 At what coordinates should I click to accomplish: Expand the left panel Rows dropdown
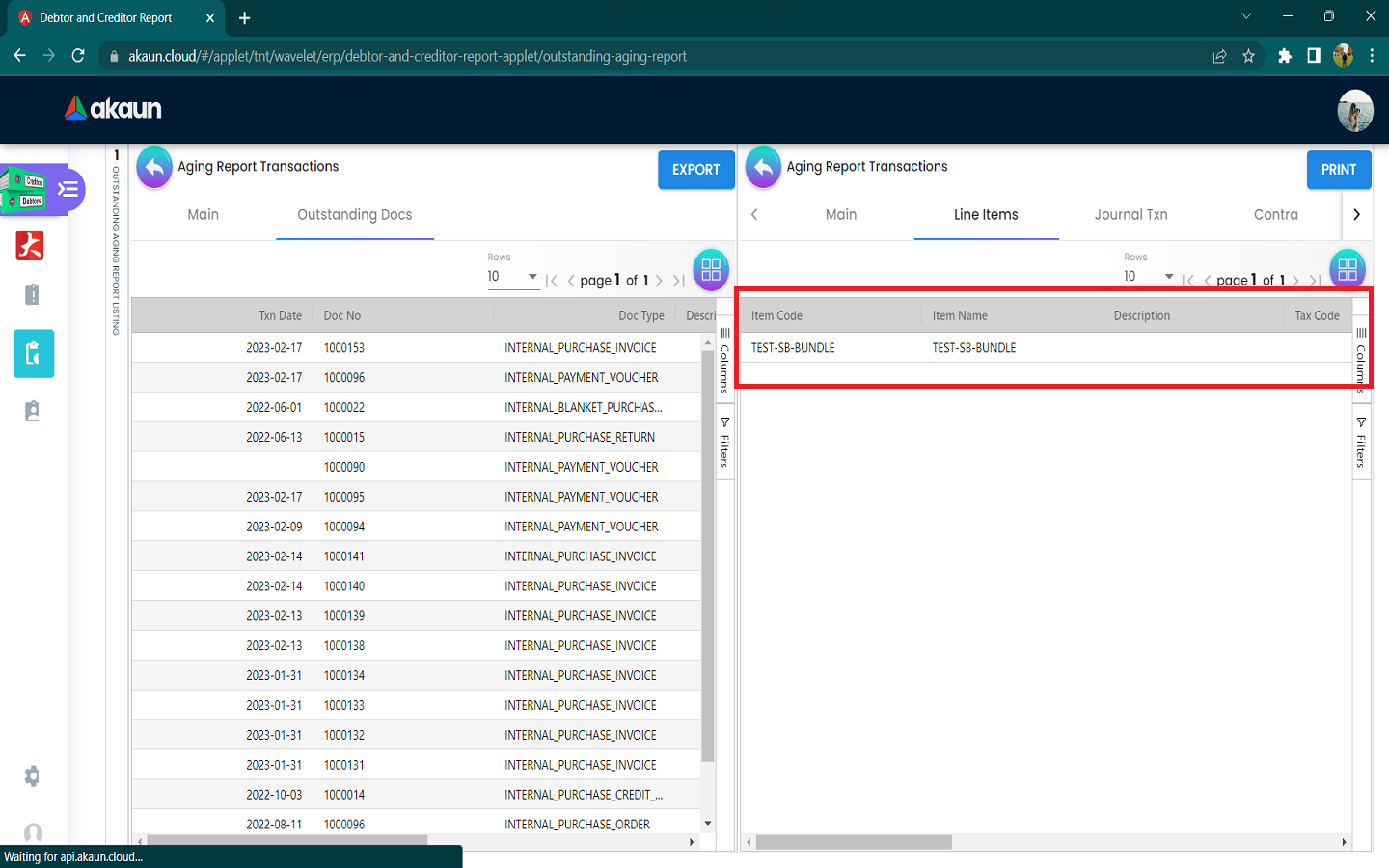coord(512,277)
